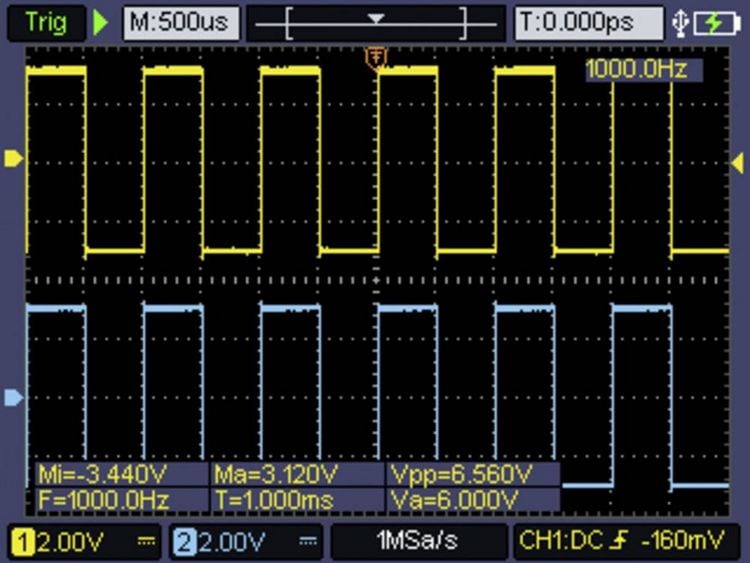Click the 1MSa/s sample rate box
Viewport: 750px width, 563px height.
(418, 541)
